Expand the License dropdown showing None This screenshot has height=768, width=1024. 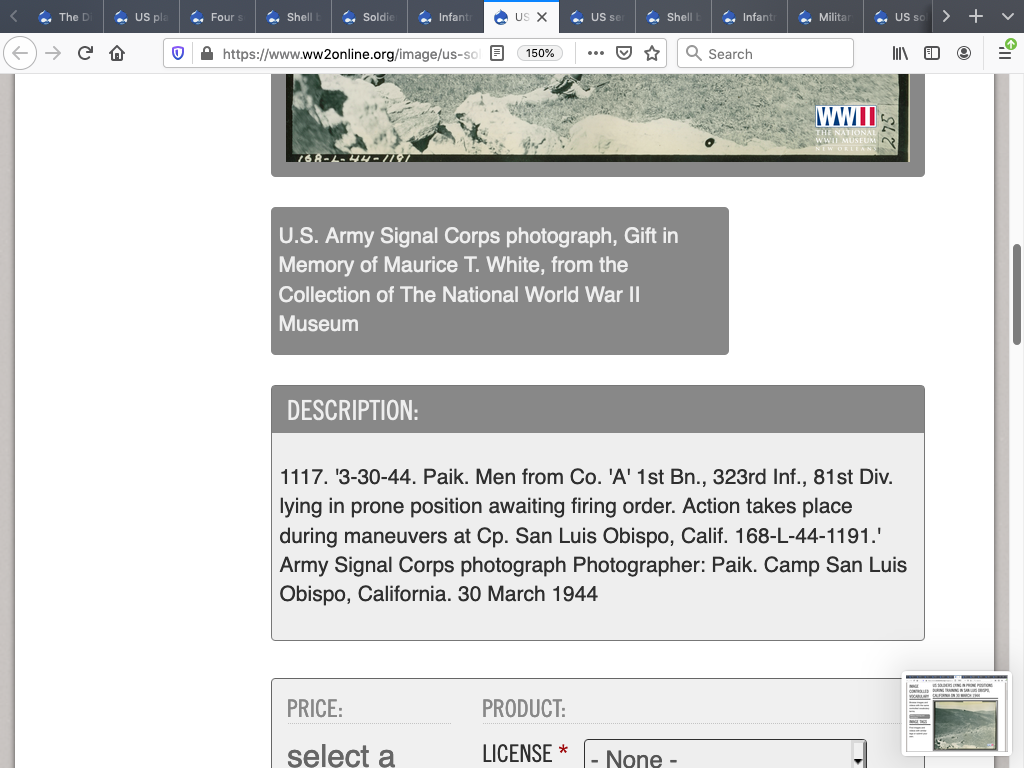tap(724, 757)
